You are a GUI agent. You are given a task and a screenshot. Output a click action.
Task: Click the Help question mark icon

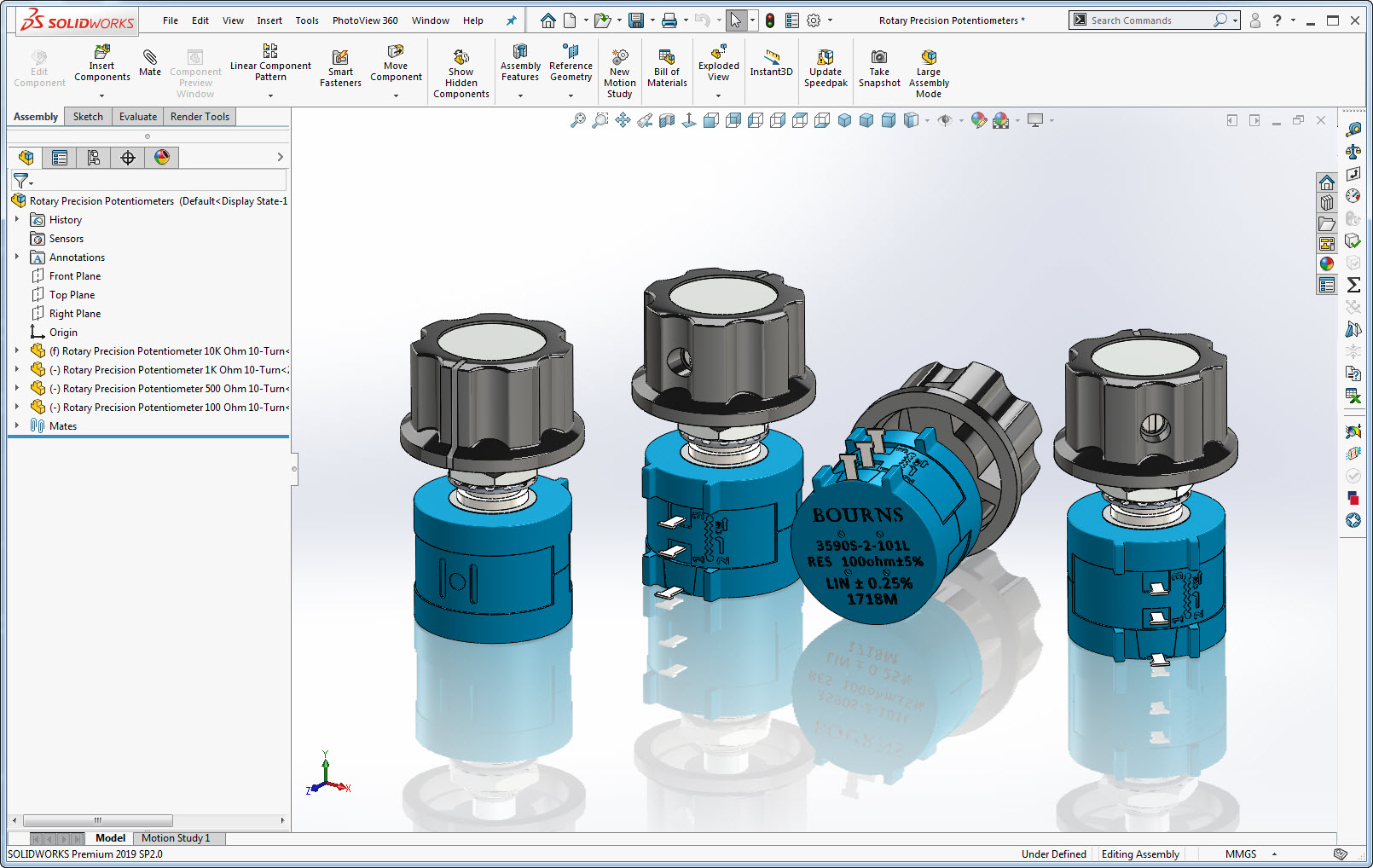(1277, 20)
